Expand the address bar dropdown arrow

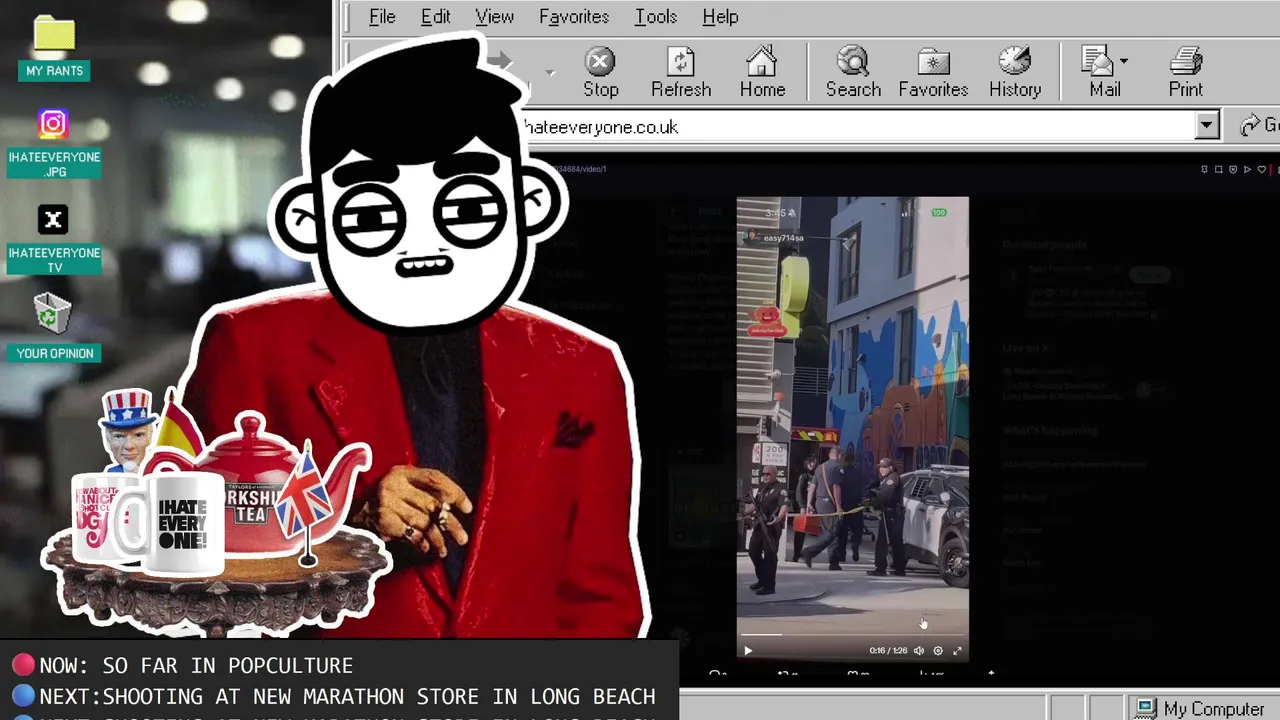[1207, 126]
